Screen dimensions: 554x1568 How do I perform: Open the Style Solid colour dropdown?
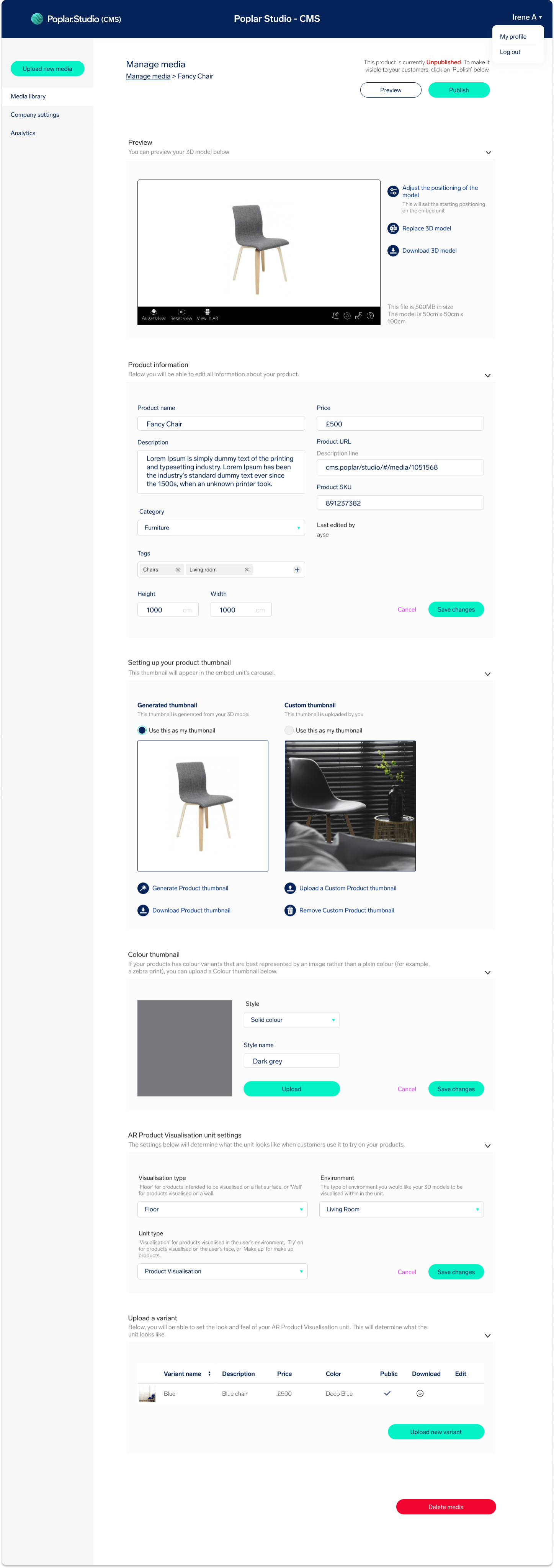(x=292, y=1019)
